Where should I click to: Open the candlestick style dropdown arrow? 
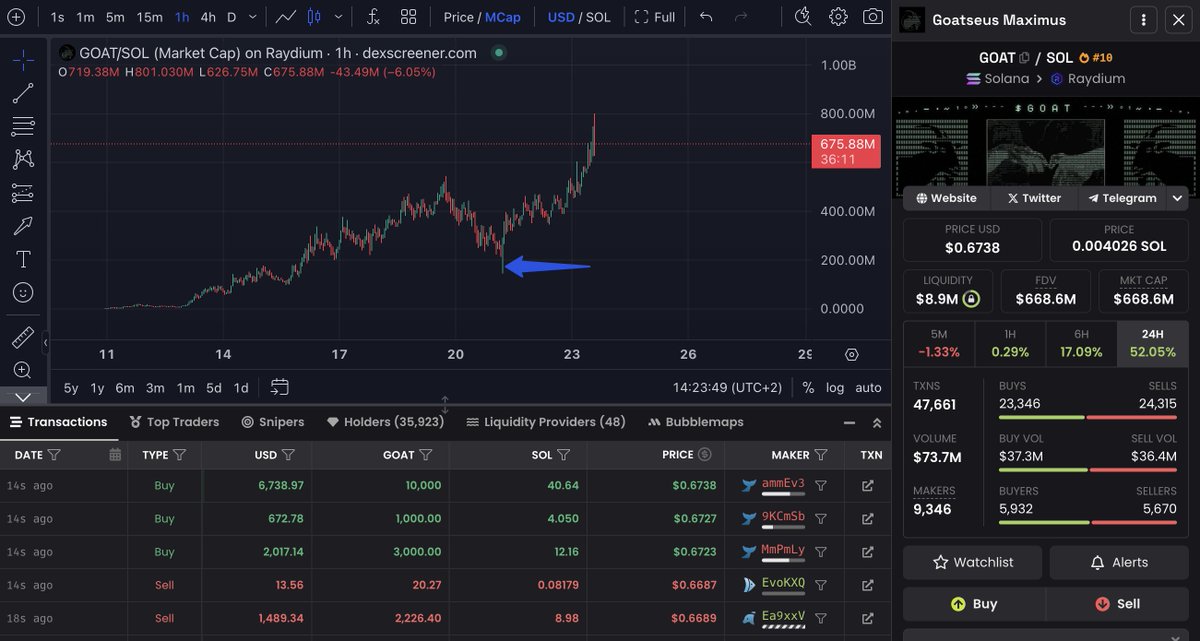[337, 17]
